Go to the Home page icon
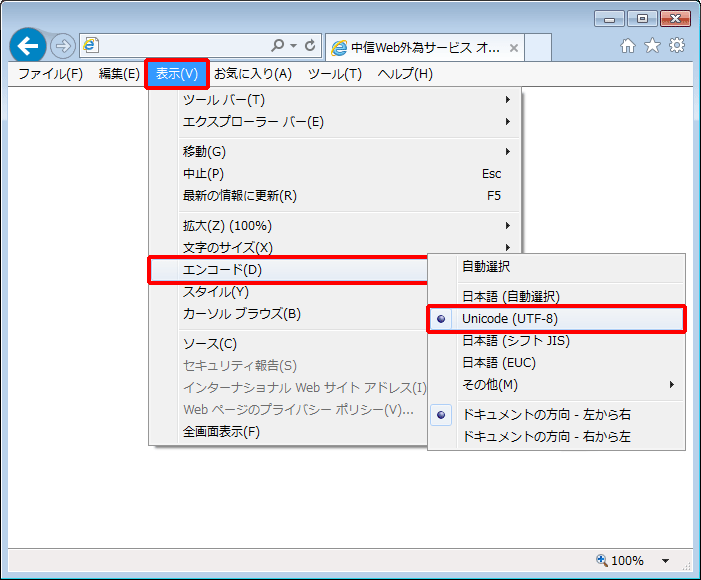Image resolution: width=701 pixels, height=580 pixels. 628,45
